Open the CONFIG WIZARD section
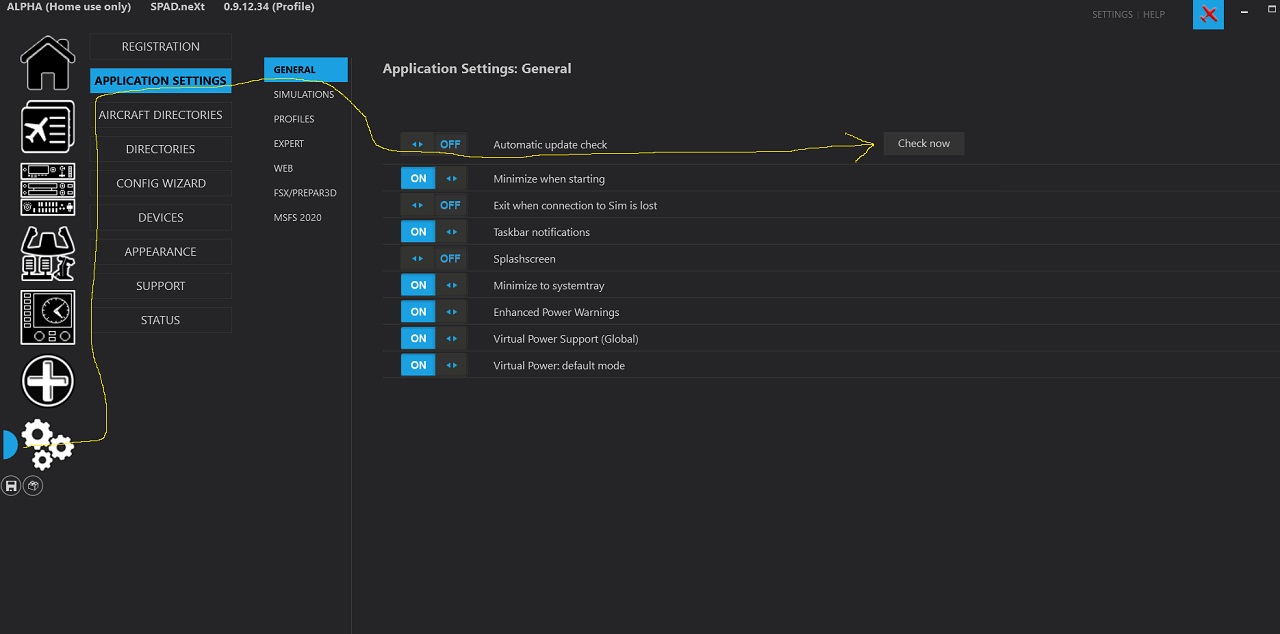Image resolution: width=1280 pixels, height=634 pixels. coord(160,184)
